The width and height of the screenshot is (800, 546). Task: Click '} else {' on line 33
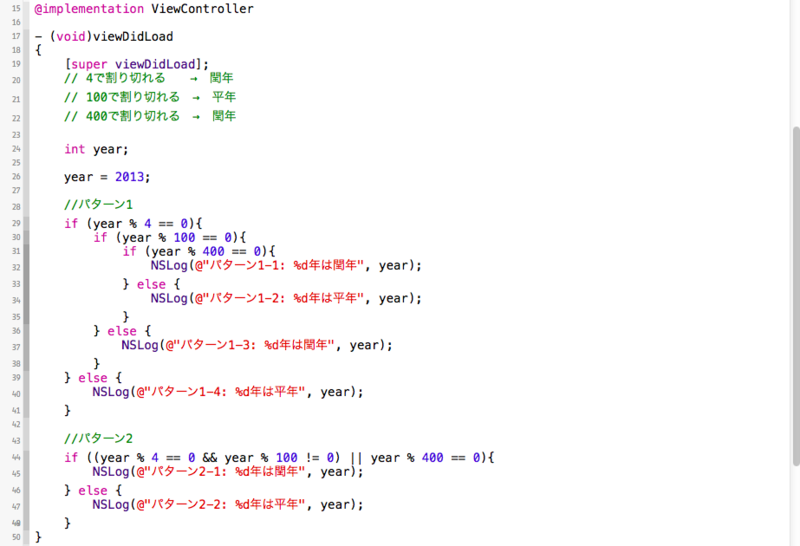[x=152, y=284]
